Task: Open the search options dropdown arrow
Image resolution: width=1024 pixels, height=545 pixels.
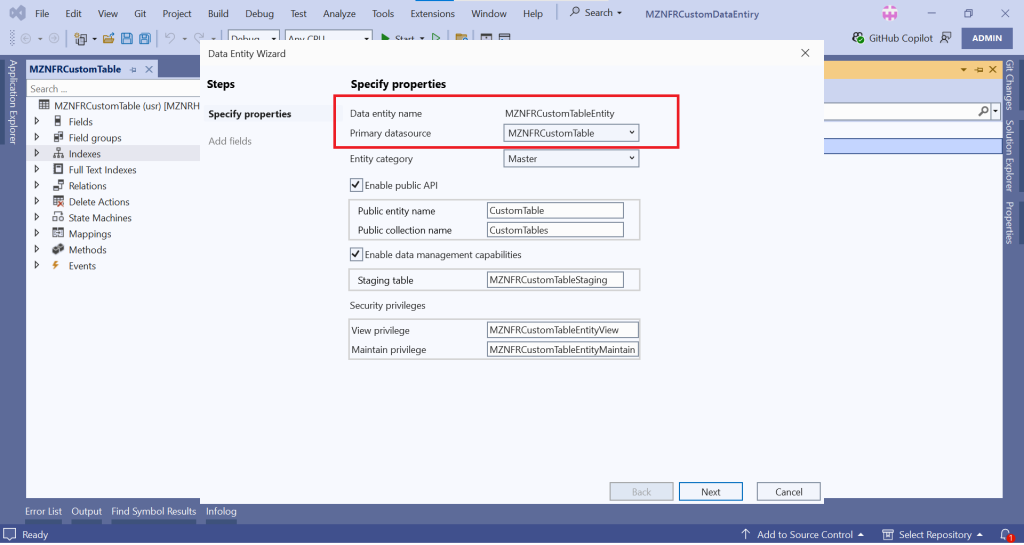Action: tap(996, 112)
